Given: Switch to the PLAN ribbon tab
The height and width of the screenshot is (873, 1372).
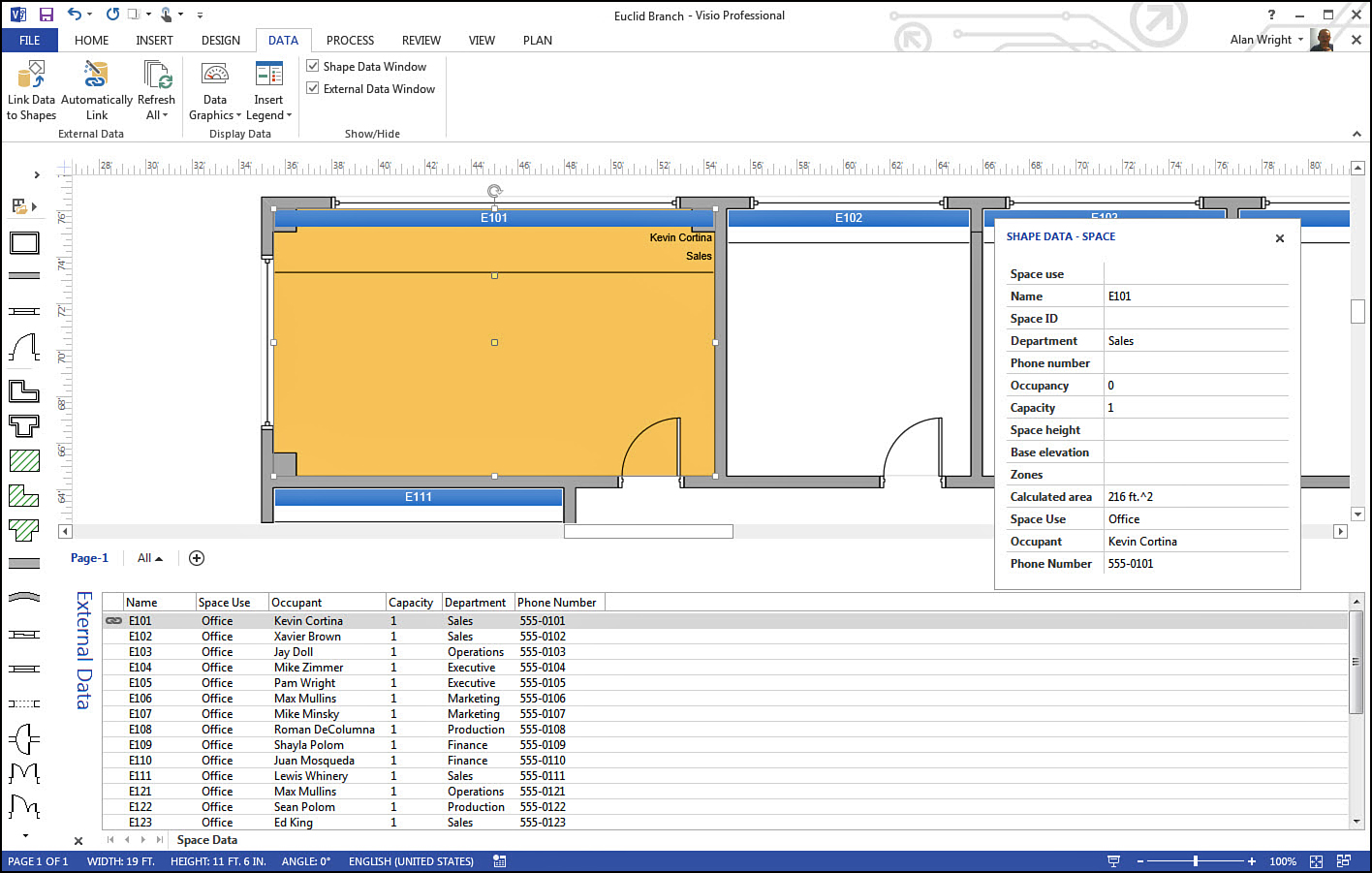Looking at the screenshot, I should coord(538,40).
